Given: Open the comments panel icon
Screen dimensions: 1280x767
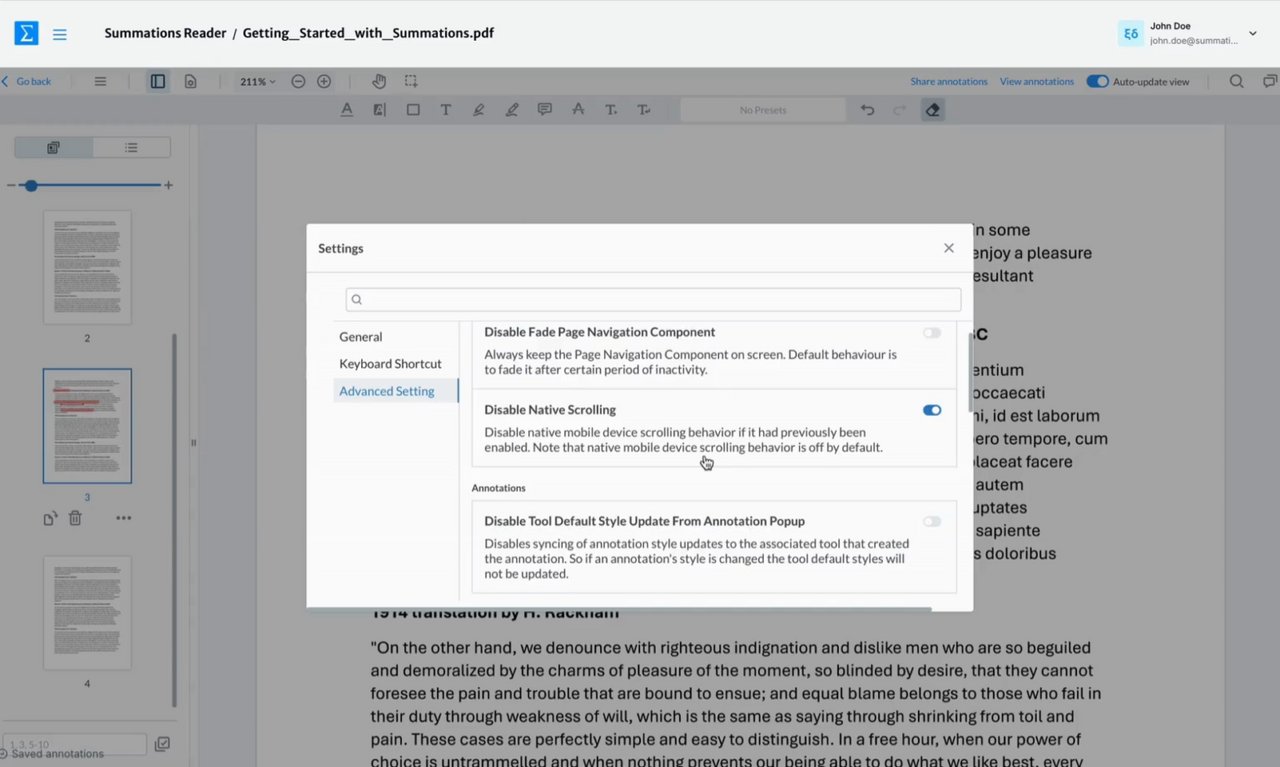Looking at the screenshot, I should click(x=1270, y=81).
